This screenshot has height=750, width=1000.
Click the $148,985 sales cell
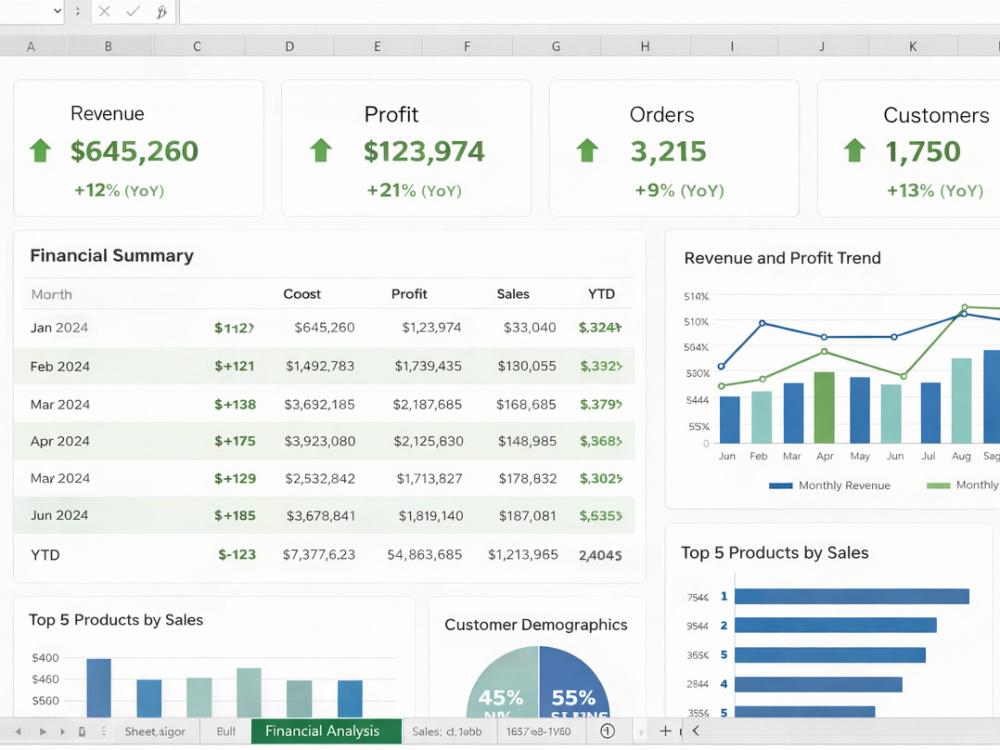[527, 441]
